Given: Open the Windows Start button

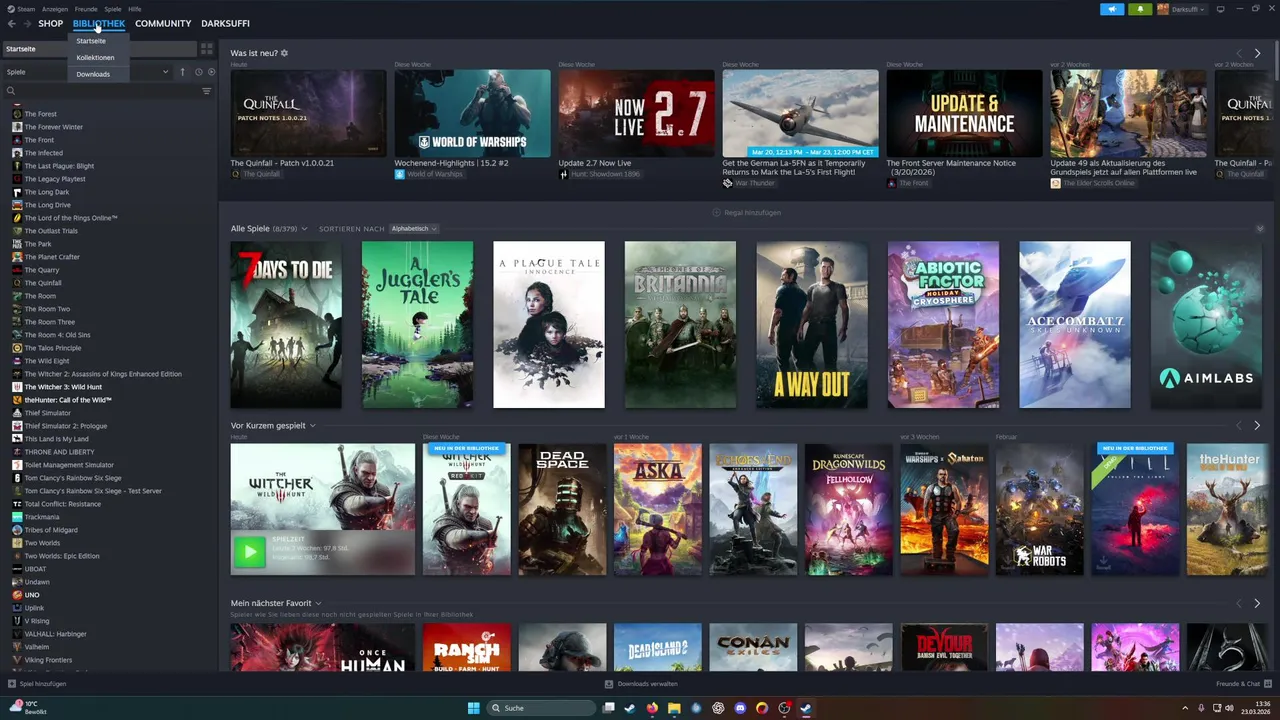Looking at the screenshot, I should (x=473, y=708).
